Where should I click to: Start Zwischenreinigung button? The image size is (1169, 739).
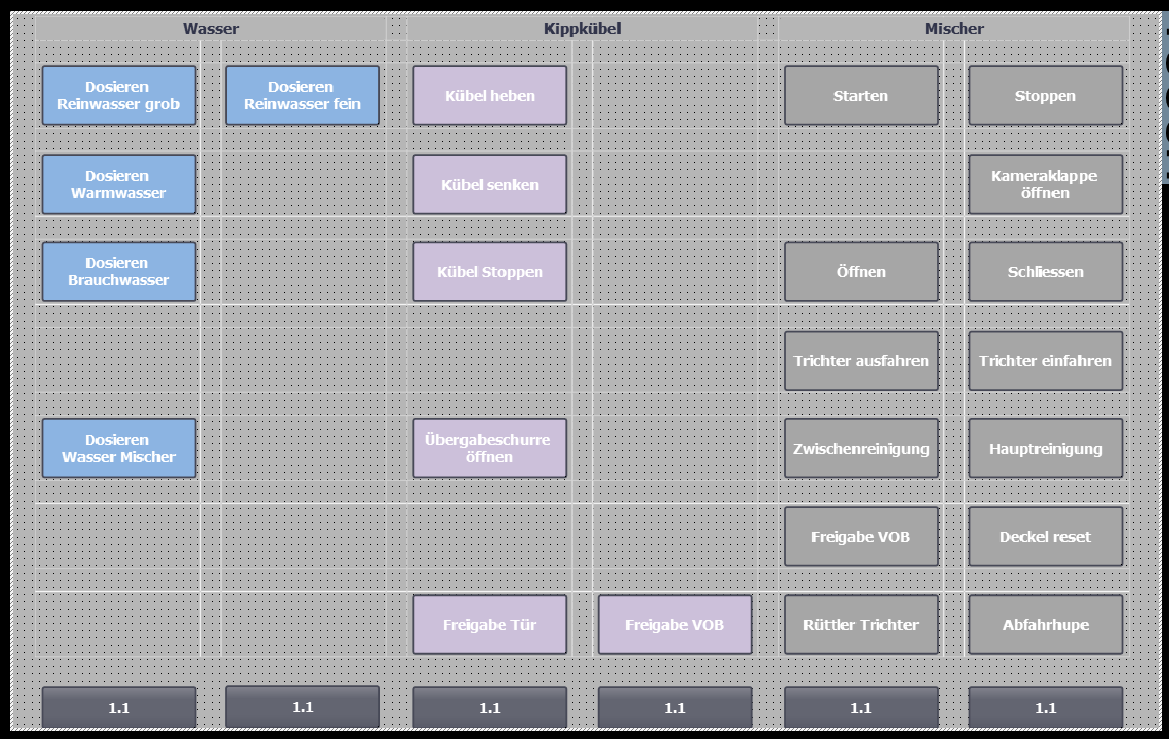point(861,448)
